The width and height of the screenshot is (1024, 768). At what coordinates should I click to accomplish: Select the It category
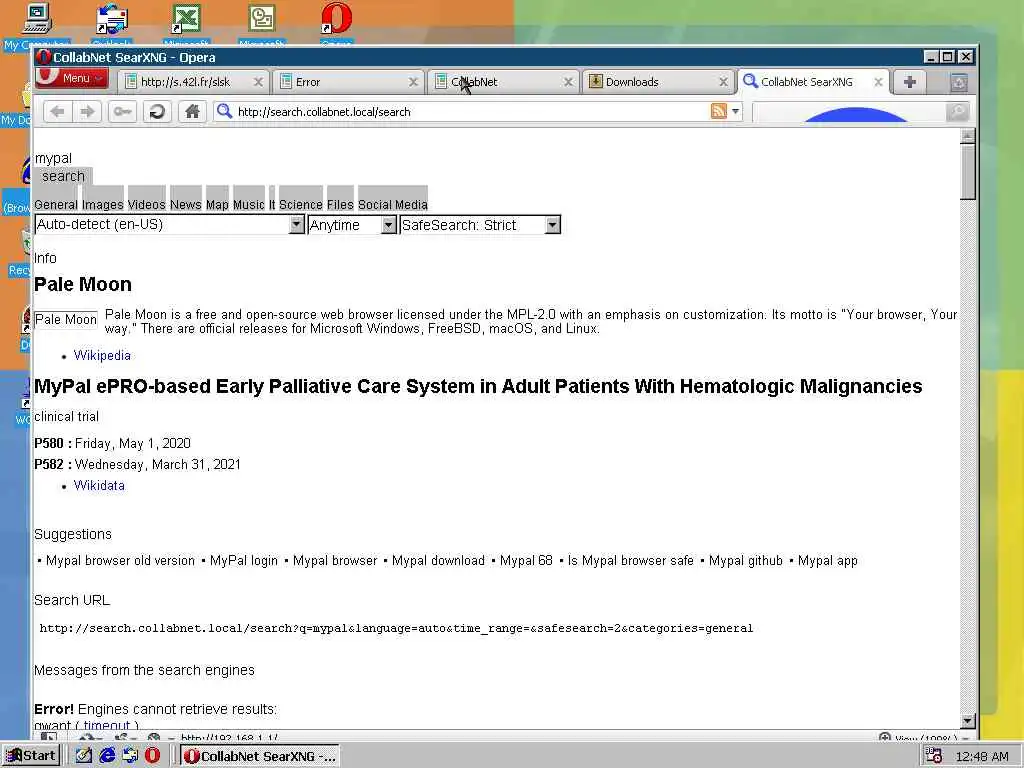click(x=272, y=204)
